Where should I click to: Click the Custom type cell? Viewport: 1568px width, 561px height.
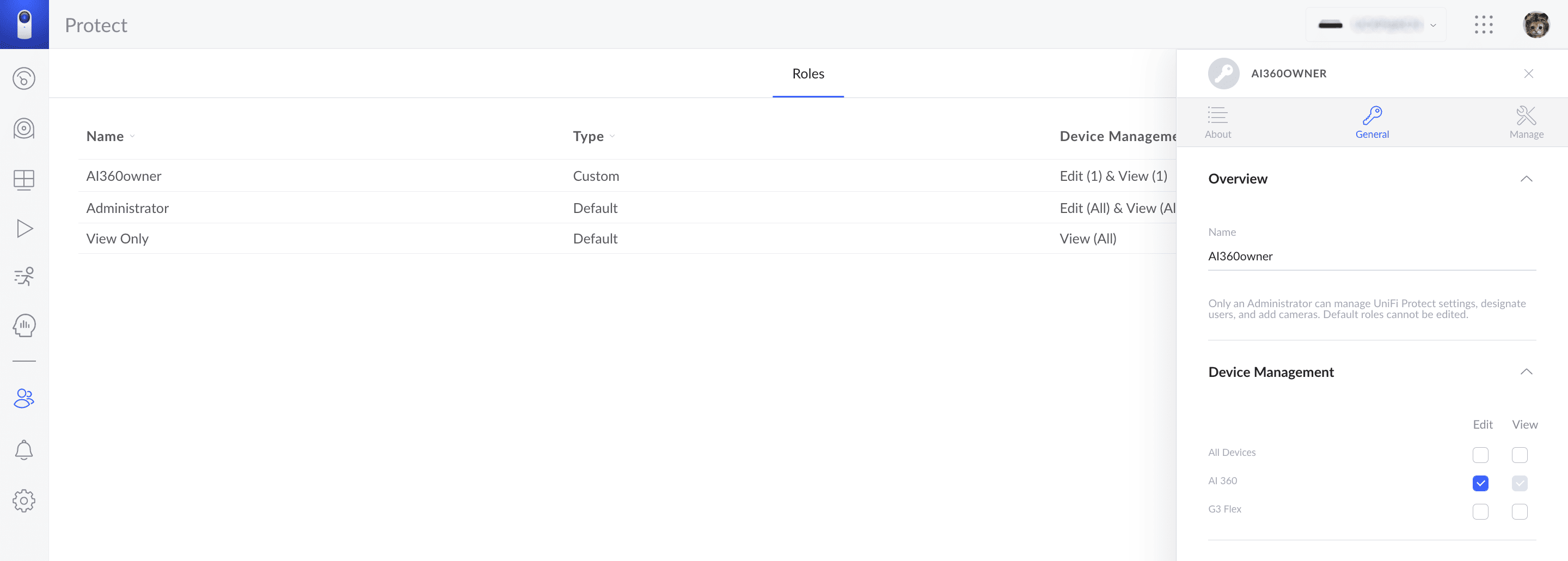point(595,176)
